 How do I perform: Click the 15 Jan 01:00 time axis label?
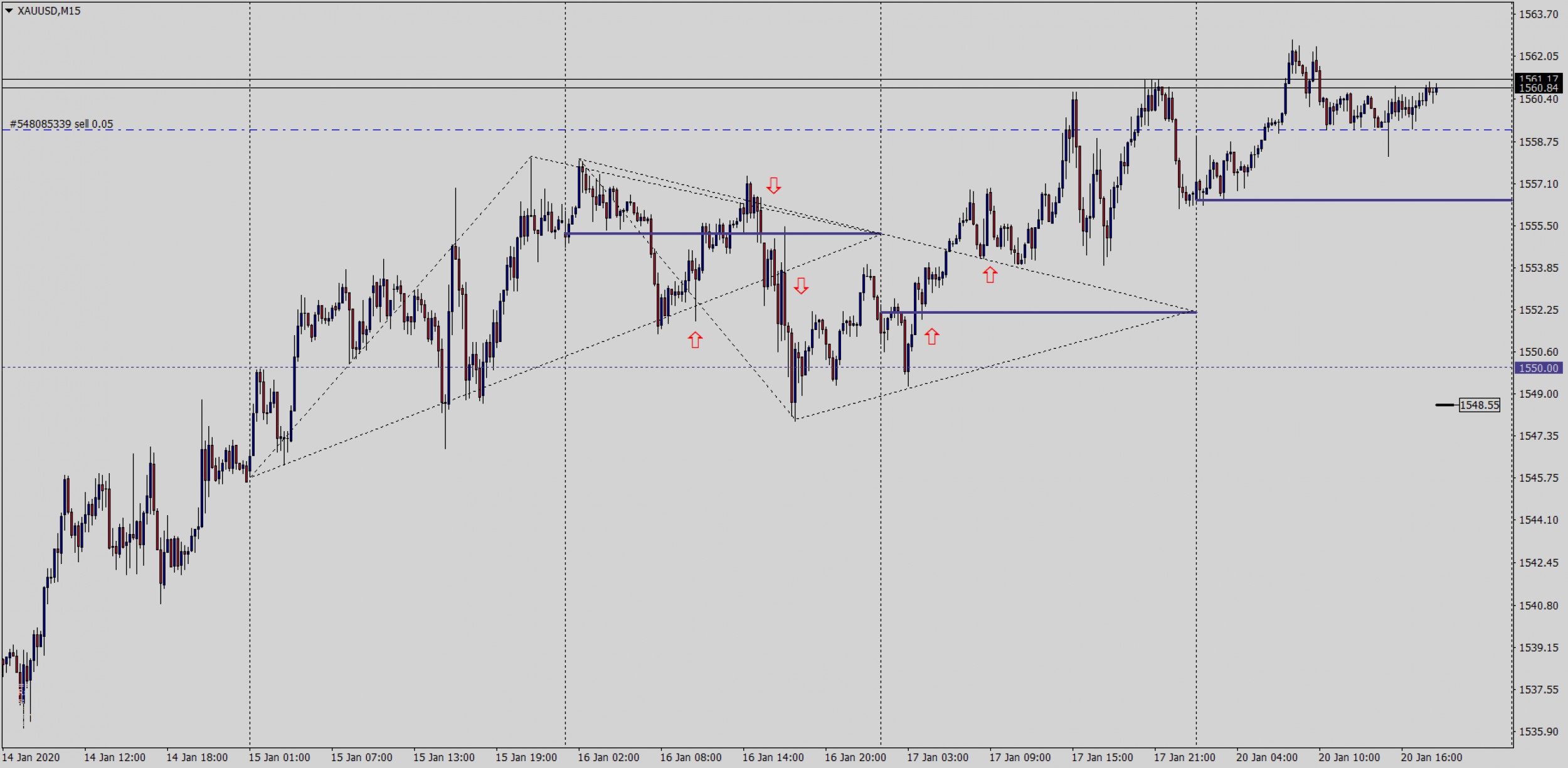point(279,757)
